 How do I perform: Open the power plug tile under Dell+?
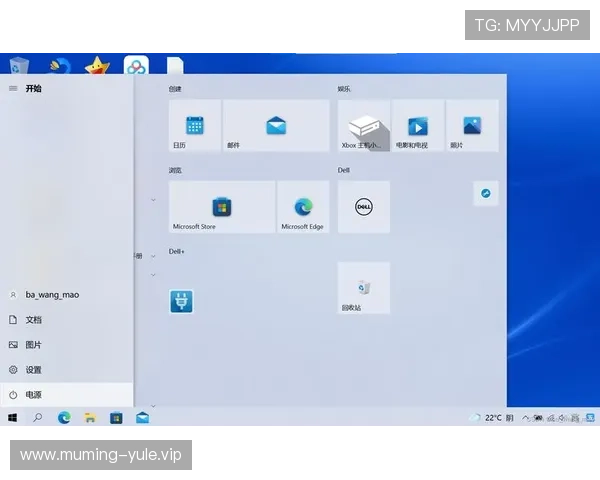(x=181, y=302)
